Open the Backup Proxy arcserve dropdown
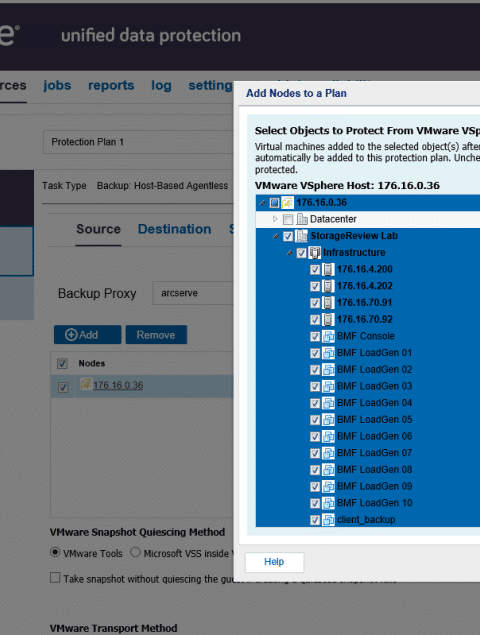This screenshot has height=635, width=480. (193, 293)
